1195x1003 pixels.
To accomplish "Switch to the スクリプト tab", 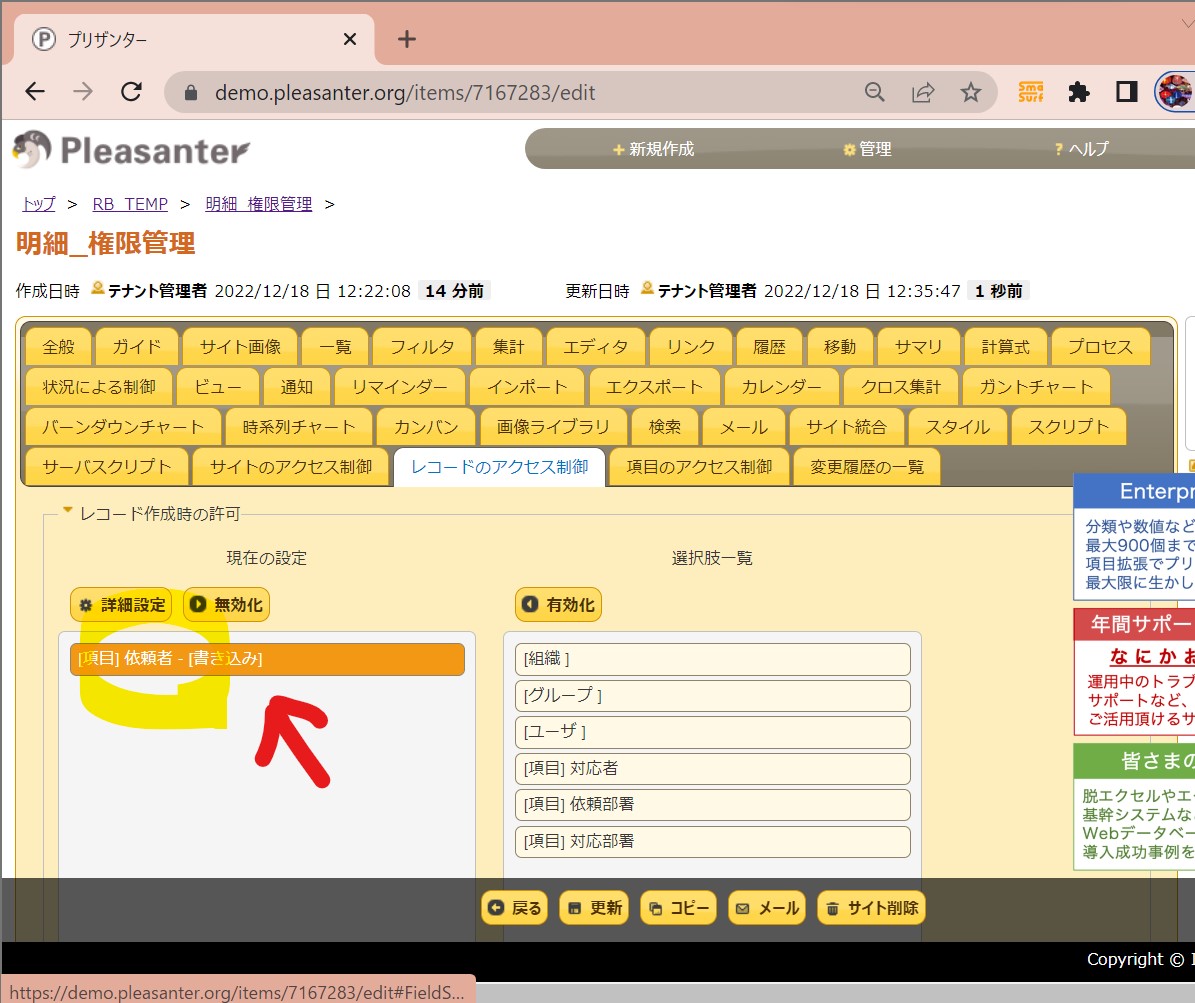I will click(1069, 427).
